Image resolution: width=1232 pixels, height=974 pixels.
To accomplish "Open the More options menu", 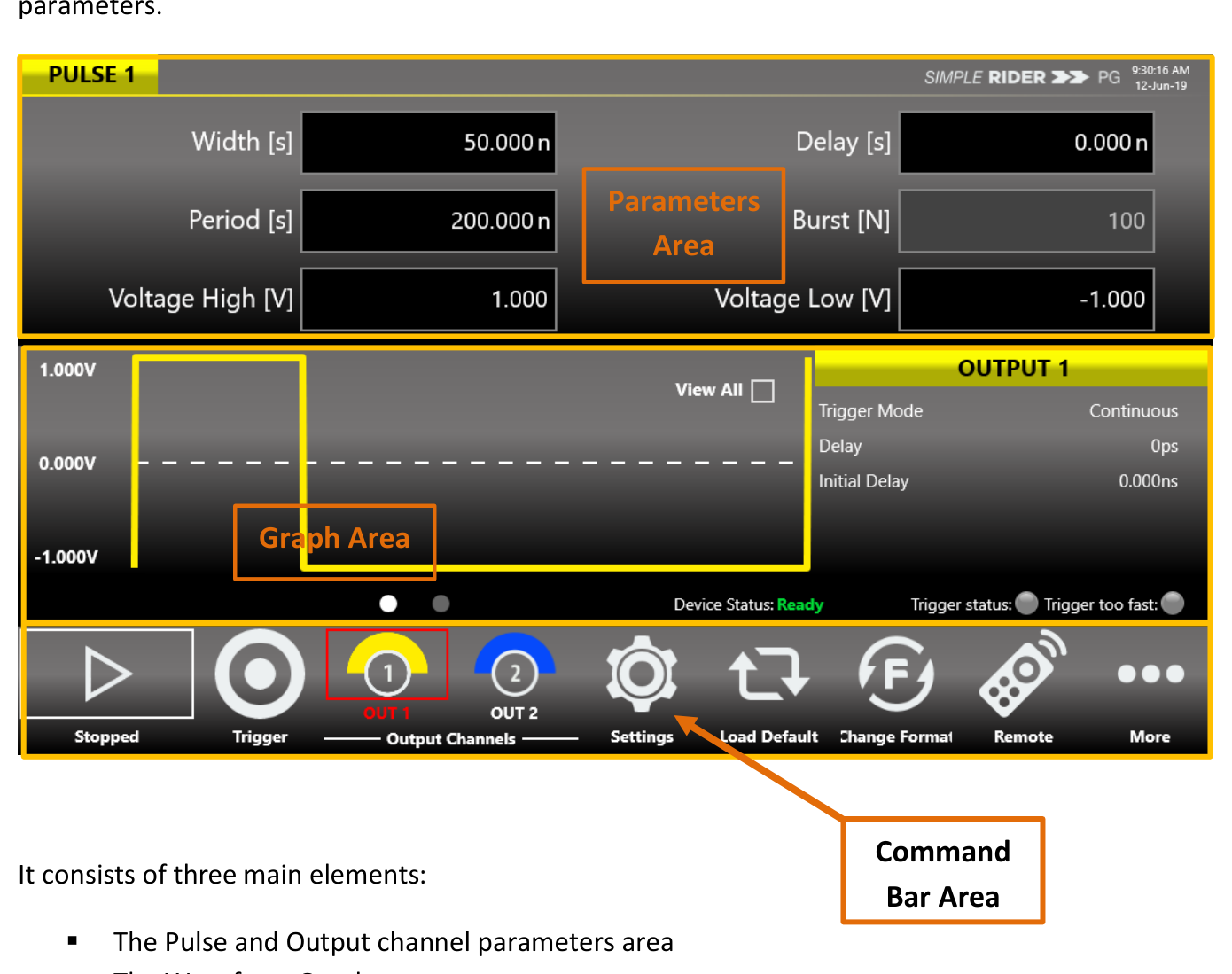I will pos(1150,674).
